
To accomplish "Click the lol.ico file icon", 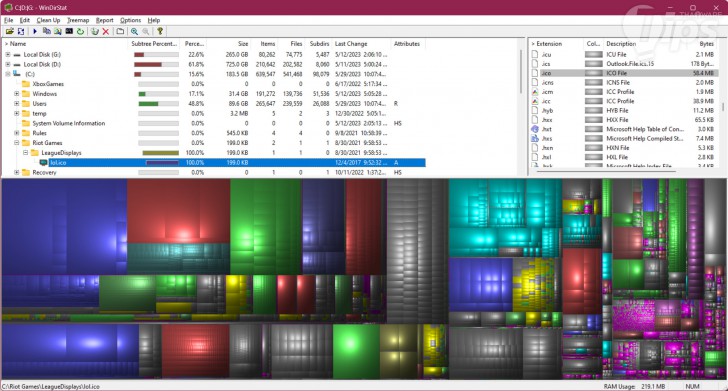I will tap(44, 163).
